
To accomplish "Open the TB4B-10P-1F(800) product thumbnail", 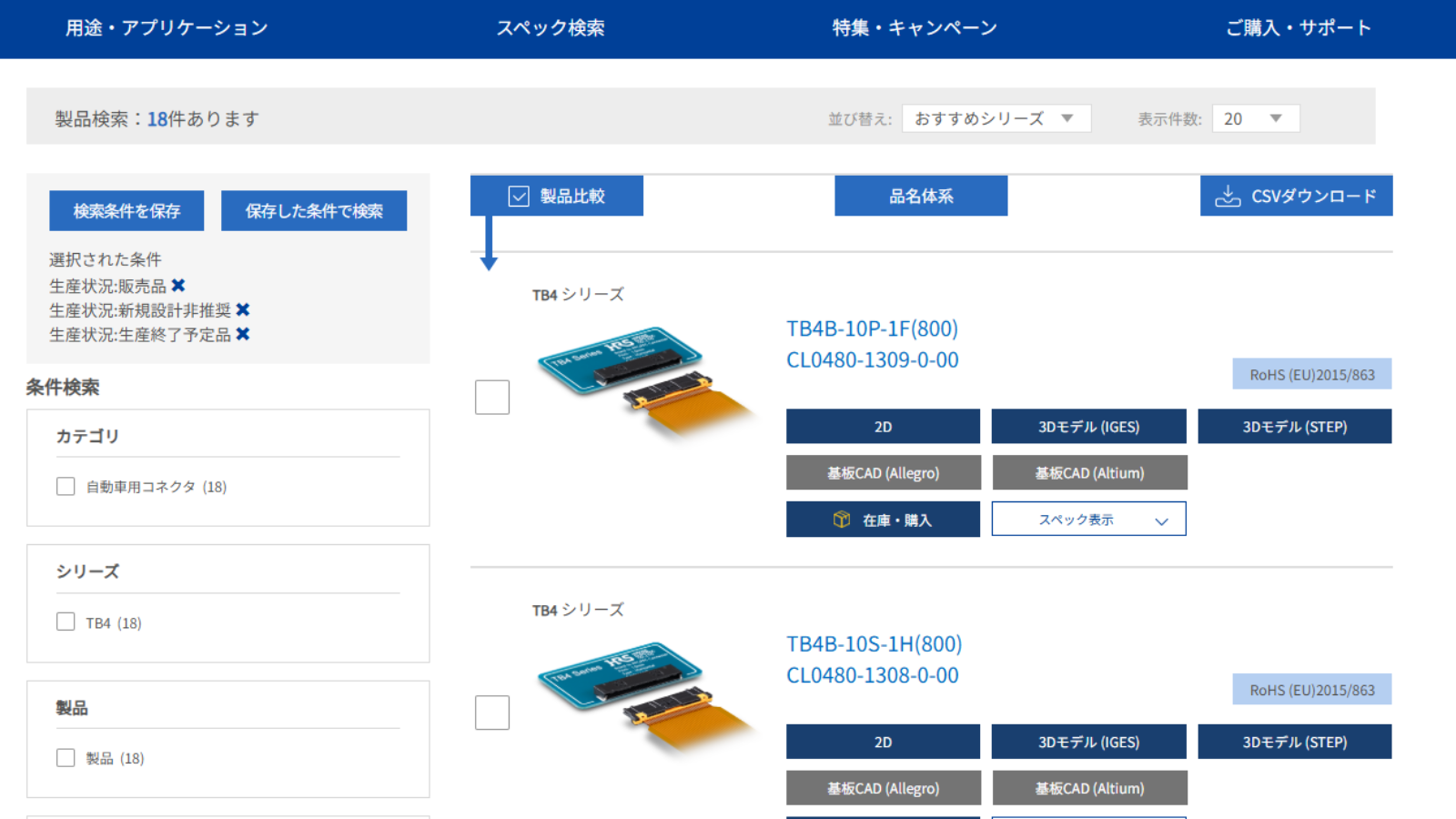I will tap(646, 380).
